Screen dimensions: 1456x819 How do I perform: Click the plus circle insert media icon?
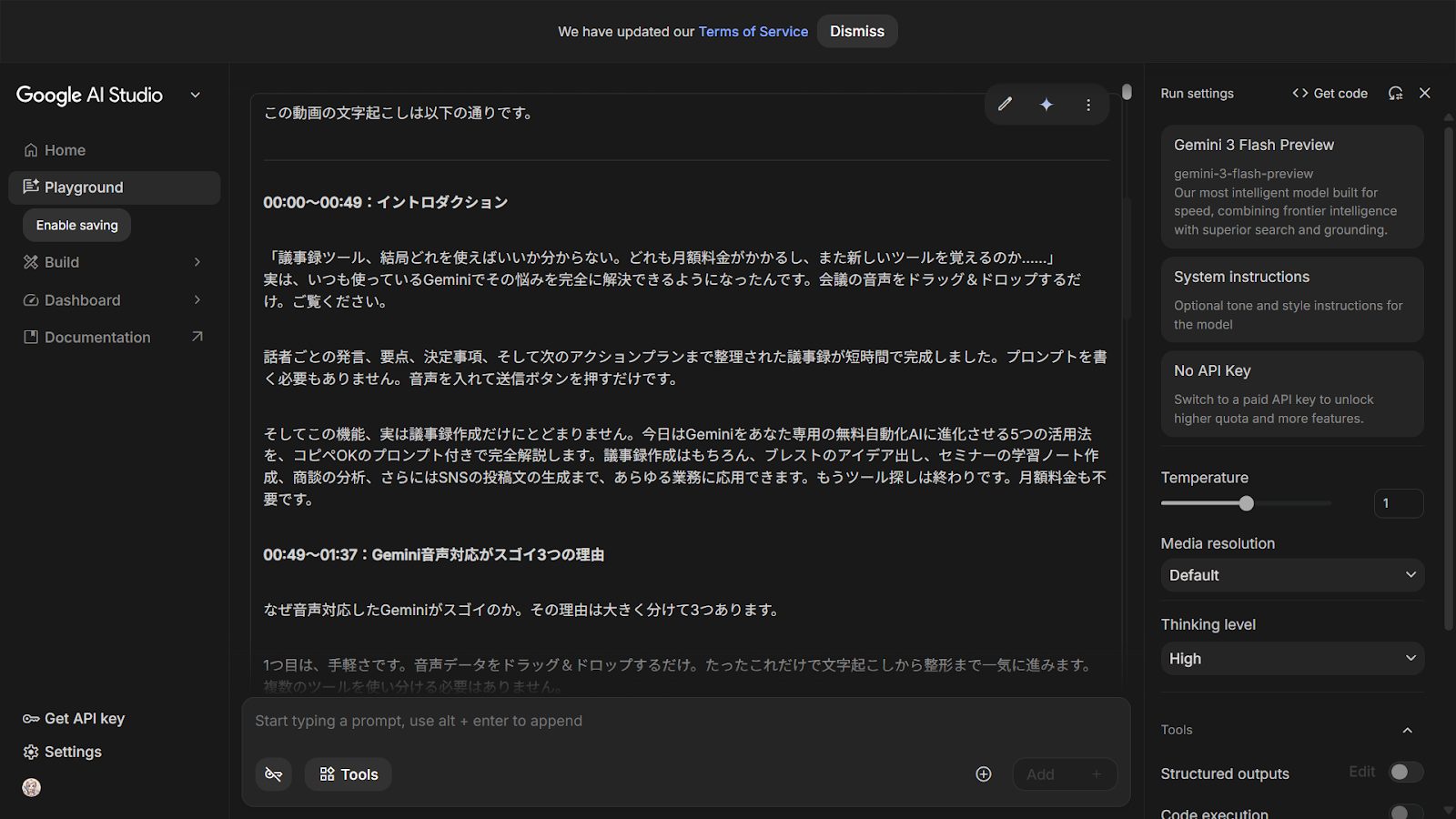point(984,774)
